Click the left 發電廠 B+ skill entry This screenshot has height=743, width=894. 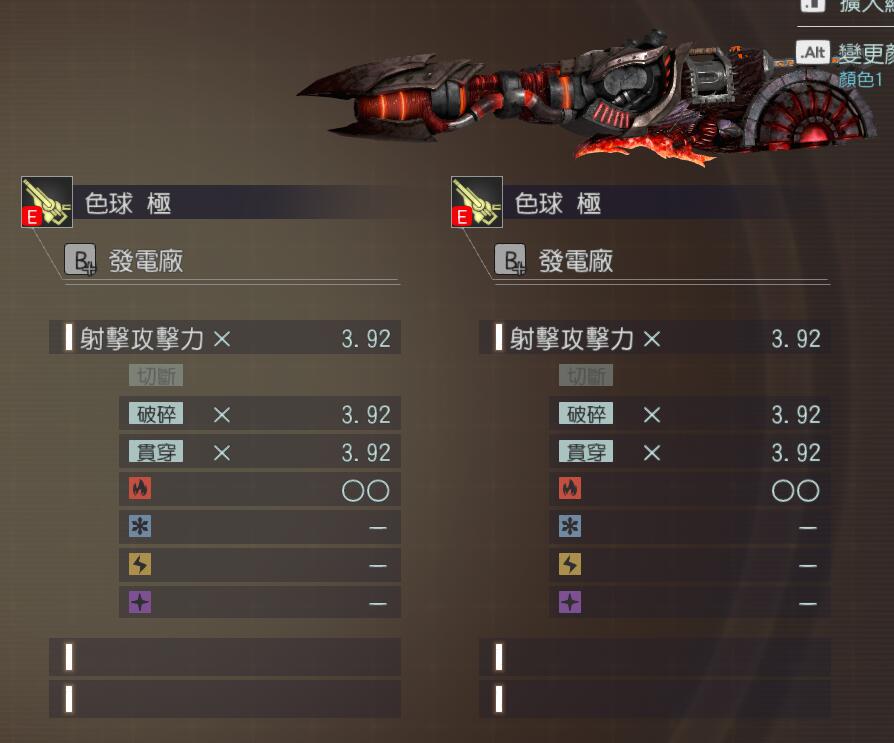[x=124, y=261]
